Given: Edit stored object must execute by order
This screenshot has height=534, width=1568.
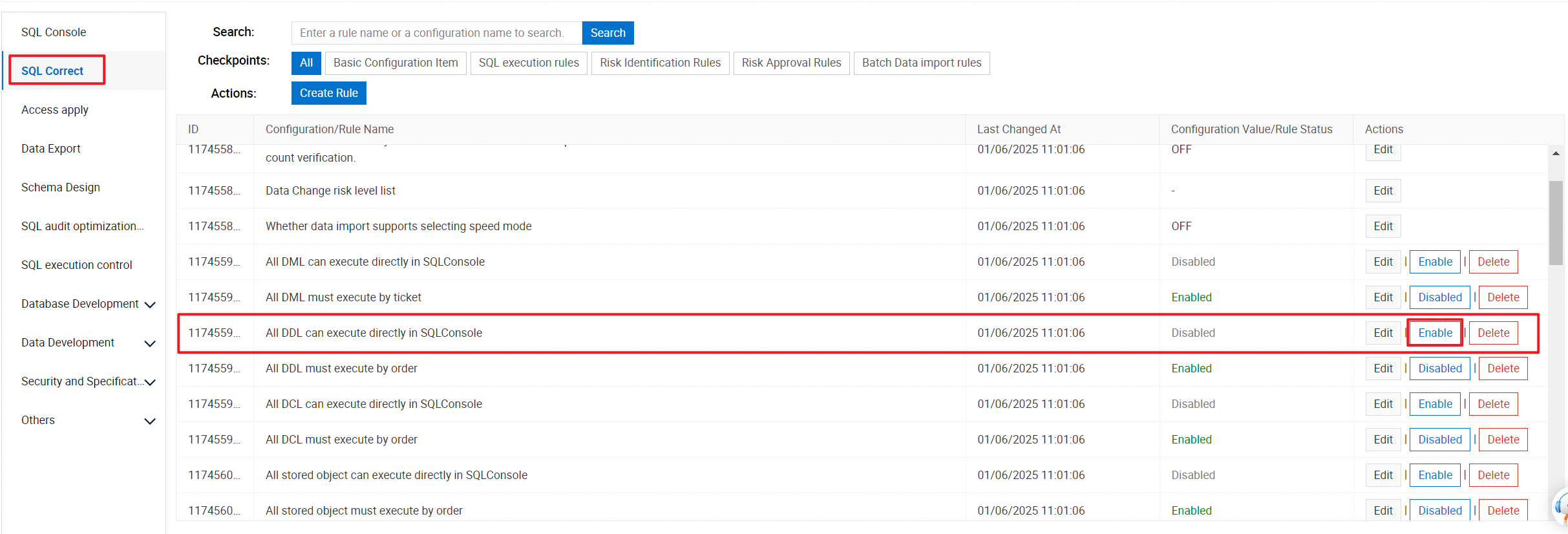Looking at the screenshot, I should (x=1383, y=510).
